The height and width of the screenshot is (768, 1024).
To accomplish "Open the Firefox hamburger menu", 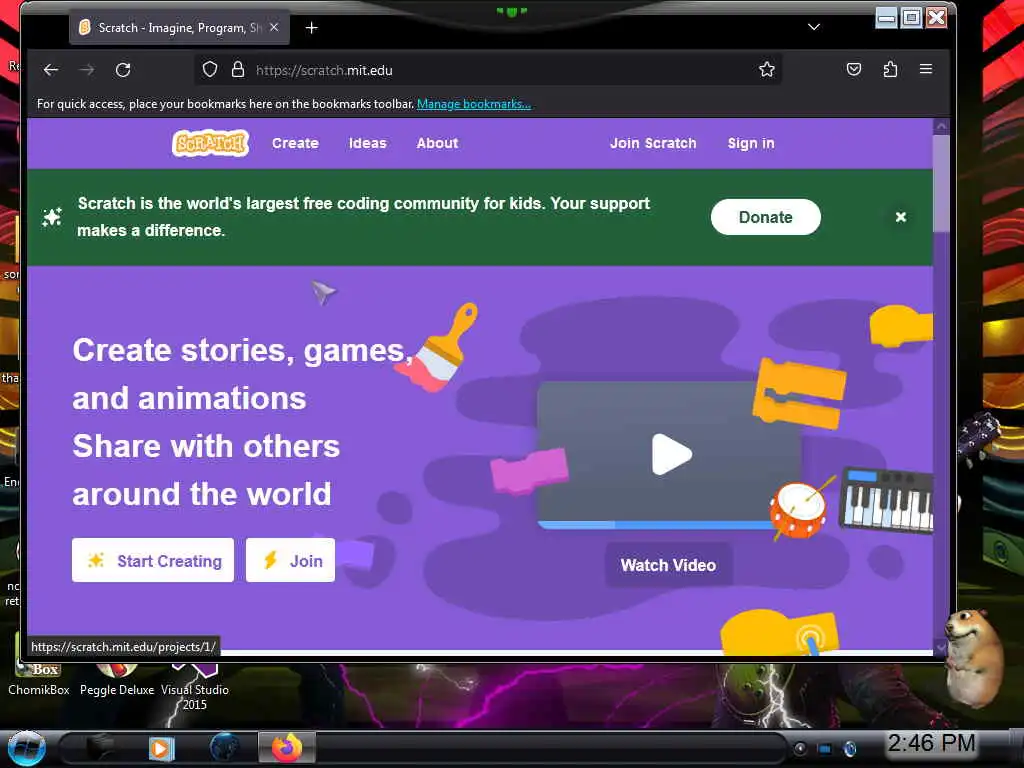I will pos(925,69).
